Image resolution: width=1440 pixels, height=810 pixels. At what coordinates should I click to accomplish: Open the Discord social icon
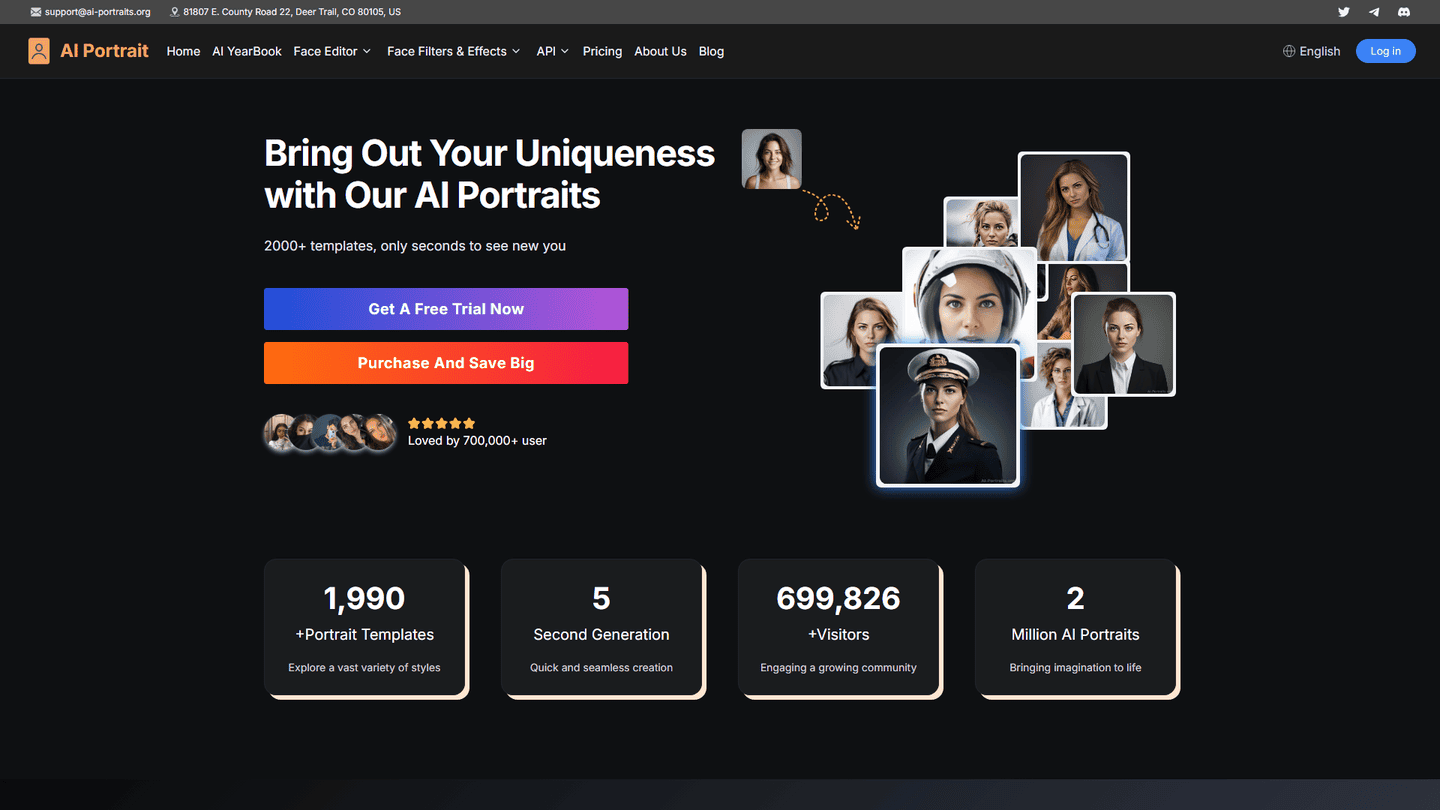click(1404, 12)
